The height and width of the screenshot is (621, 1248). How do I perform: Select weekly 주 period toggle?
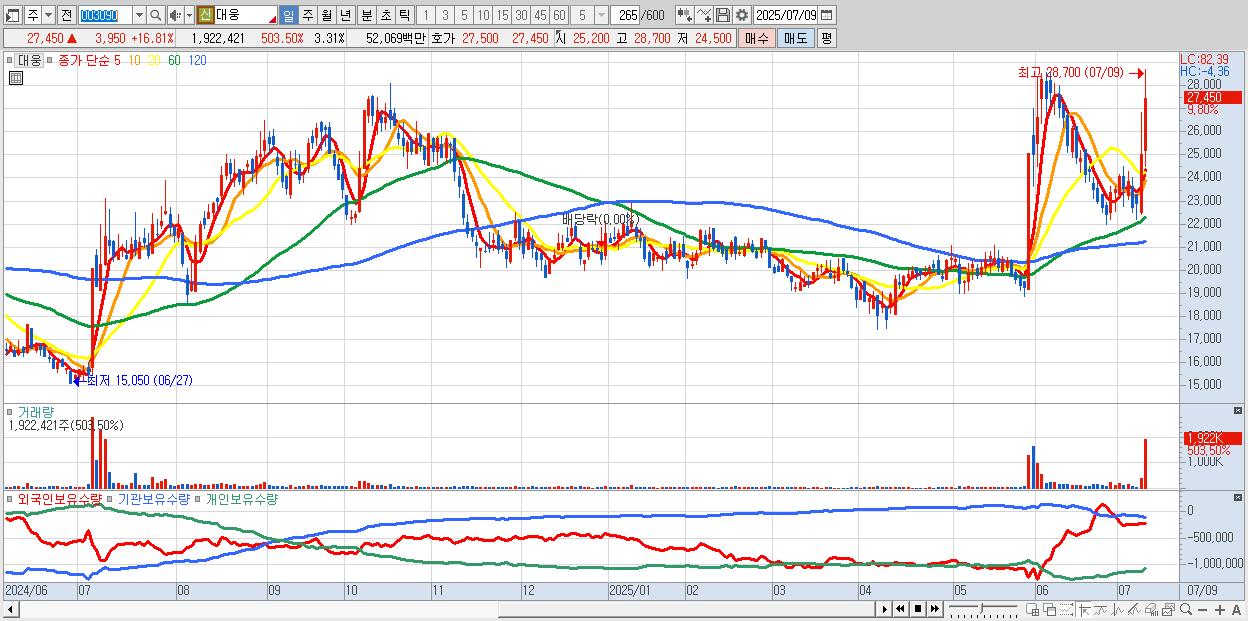pos(307,15)
